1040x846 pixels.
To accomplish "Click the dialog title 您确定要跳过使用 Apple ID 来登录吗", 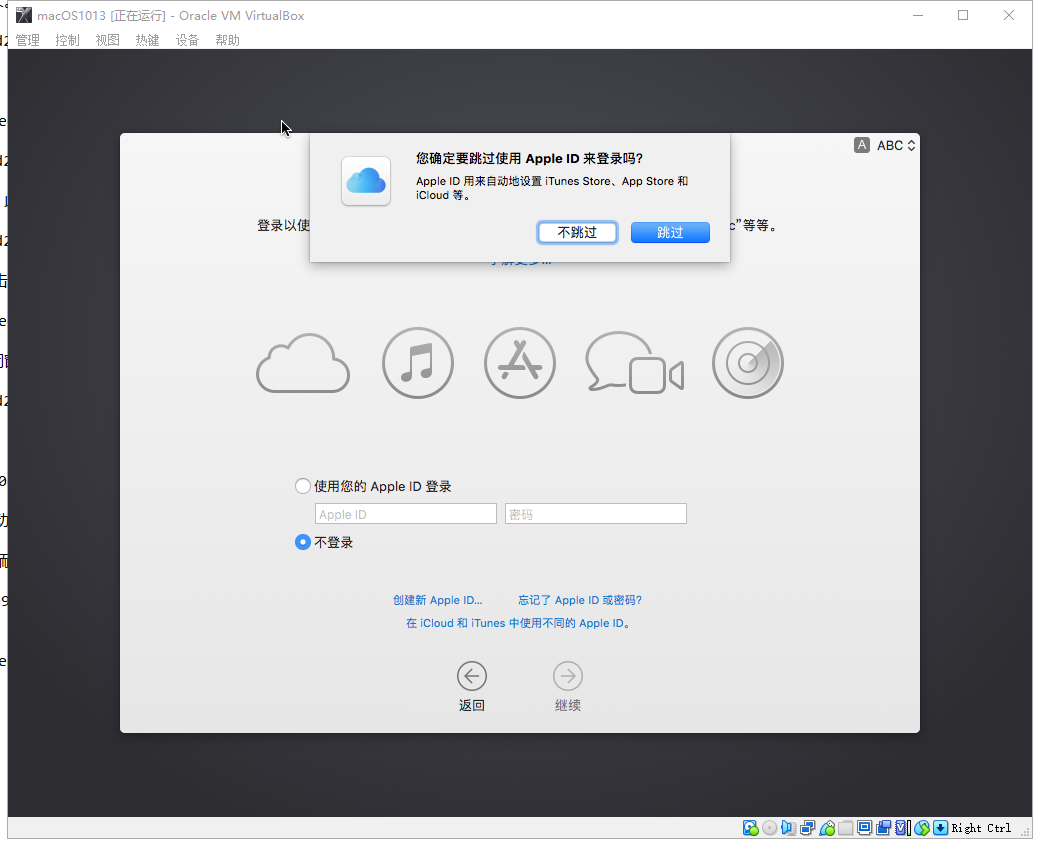I will click(x=529, y=158).
